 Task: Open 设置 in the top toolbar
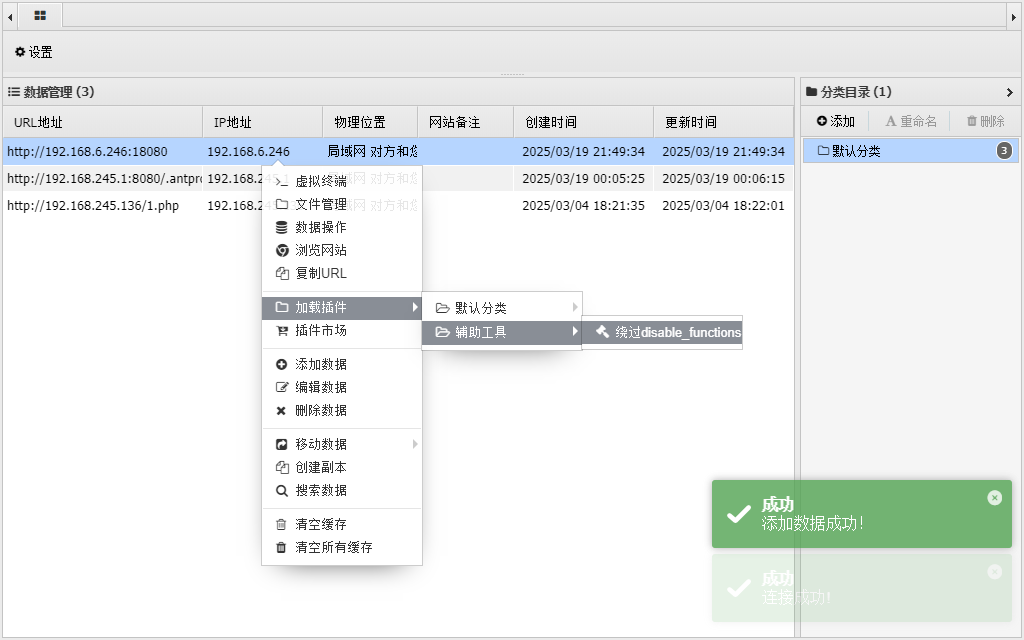point(34,52)
